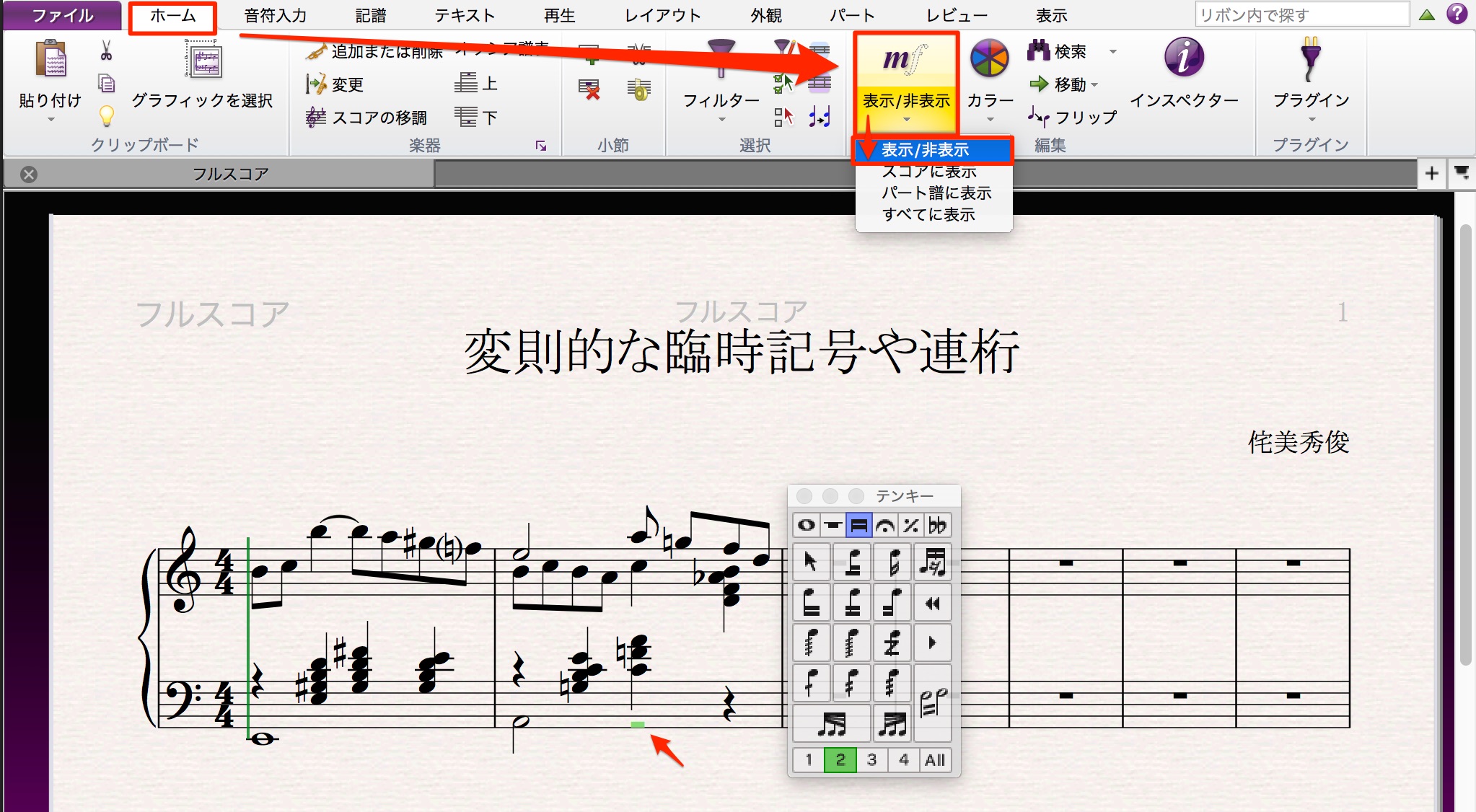Open the Inspector (インスペクター) icon

[1184, 58]
